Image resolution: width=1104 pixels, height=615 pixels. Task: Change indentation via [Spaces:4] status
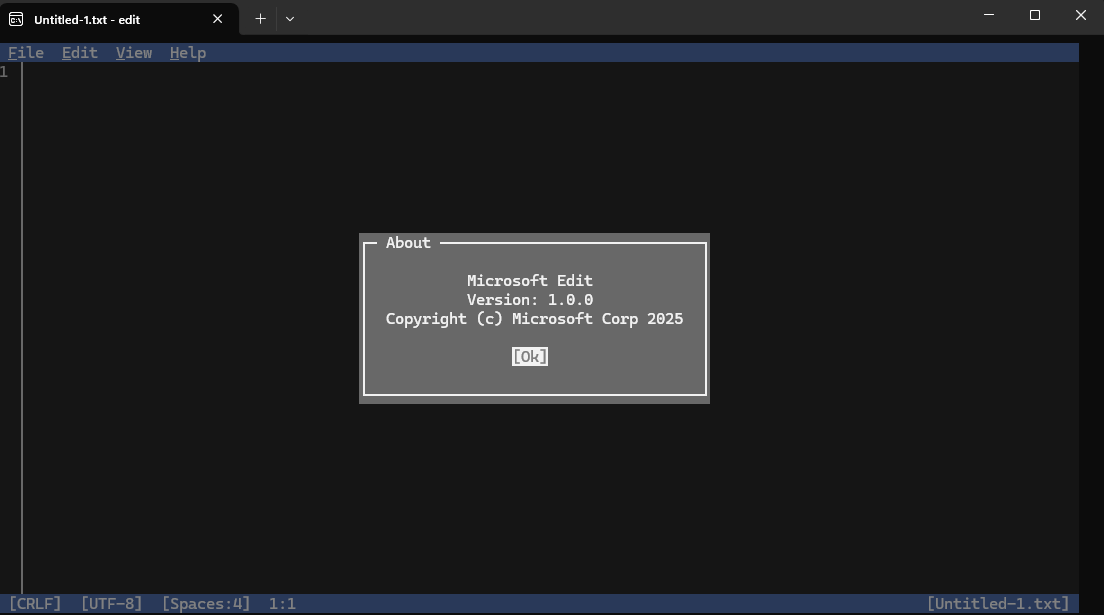[x=206, y=604]
